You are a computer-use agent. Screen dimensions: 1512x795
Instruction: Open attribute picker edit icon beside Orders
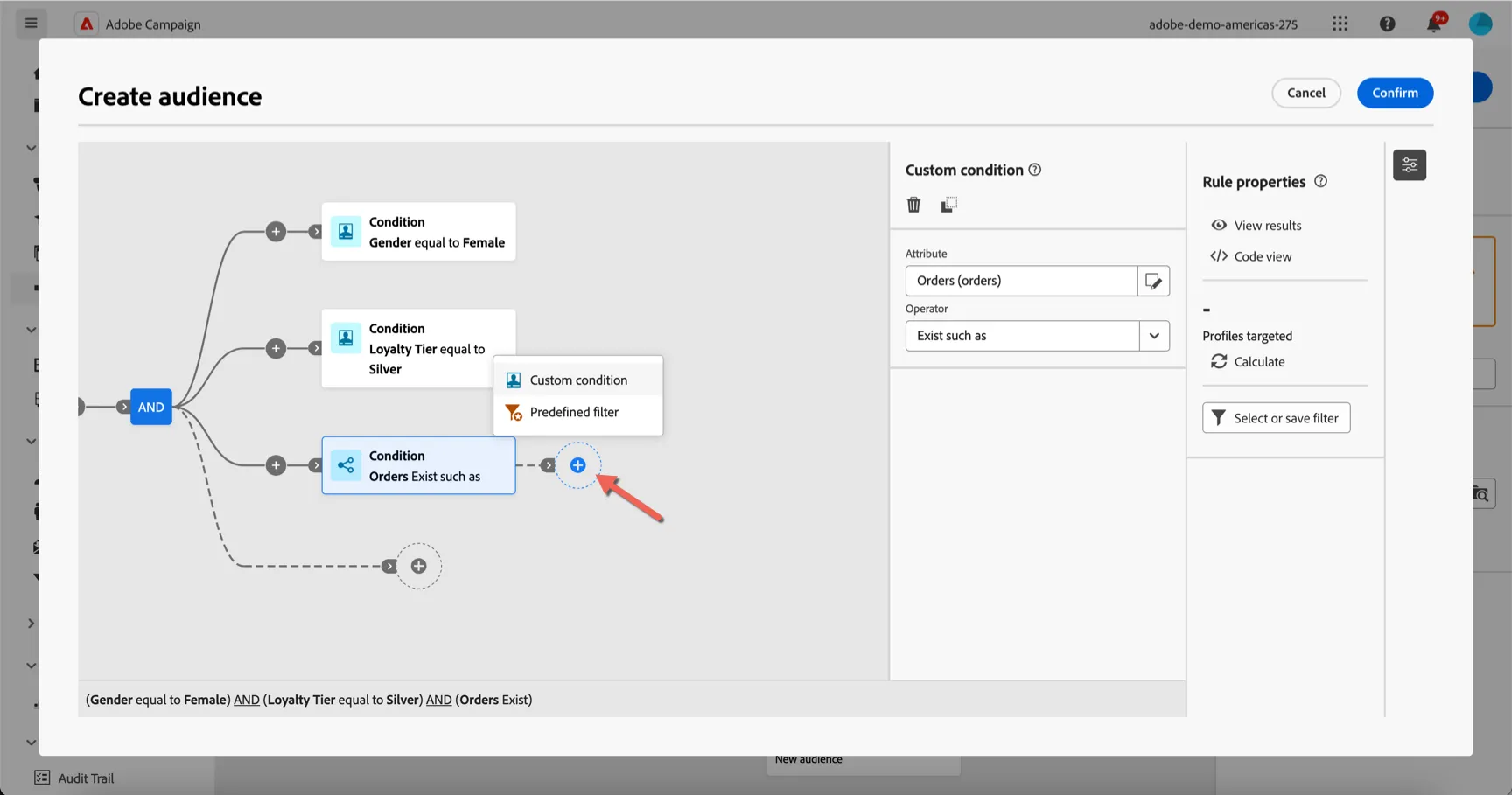tap(1153, 281)
